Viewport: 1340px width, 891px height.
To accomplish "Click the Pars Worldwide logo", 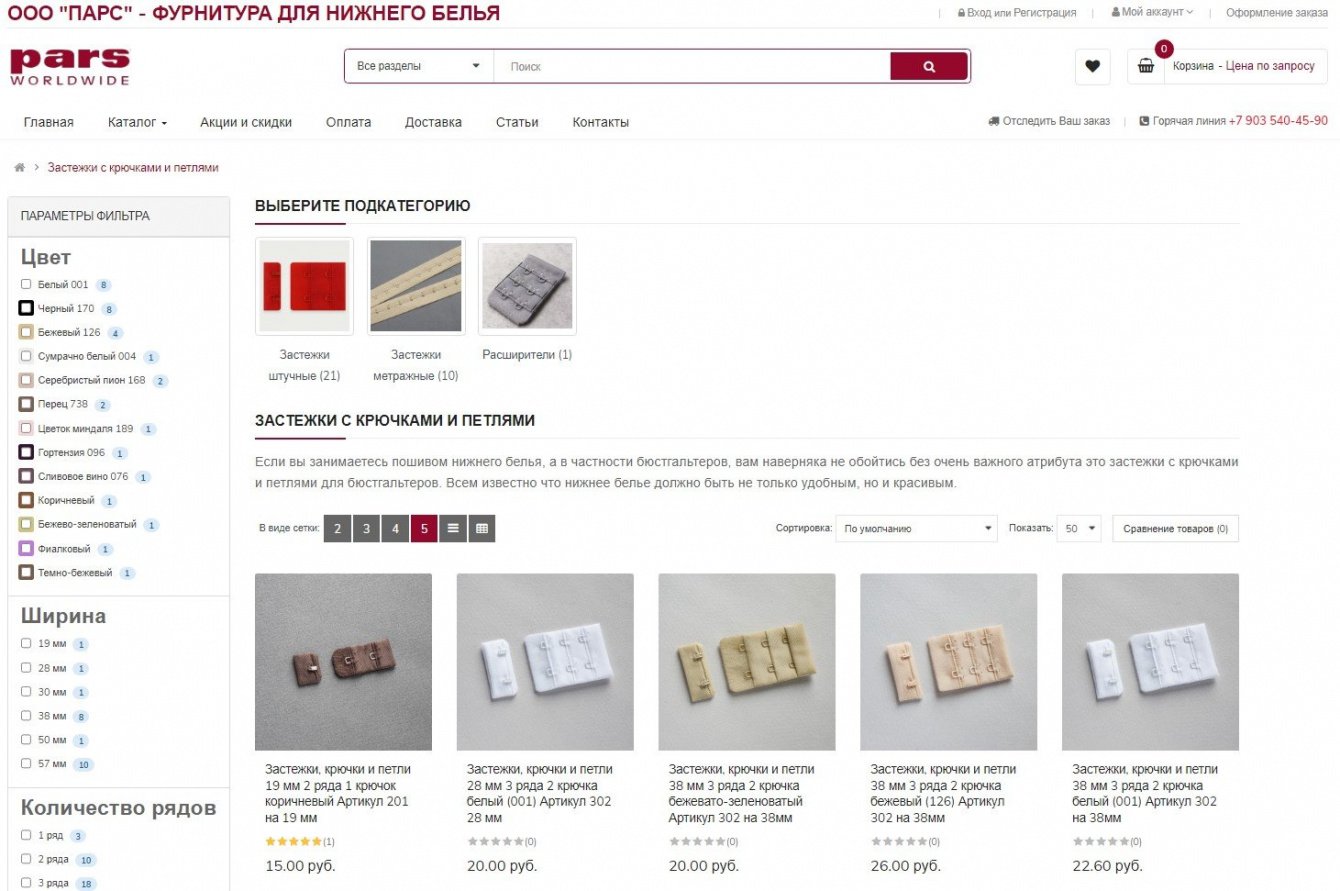I will [70, 66].
